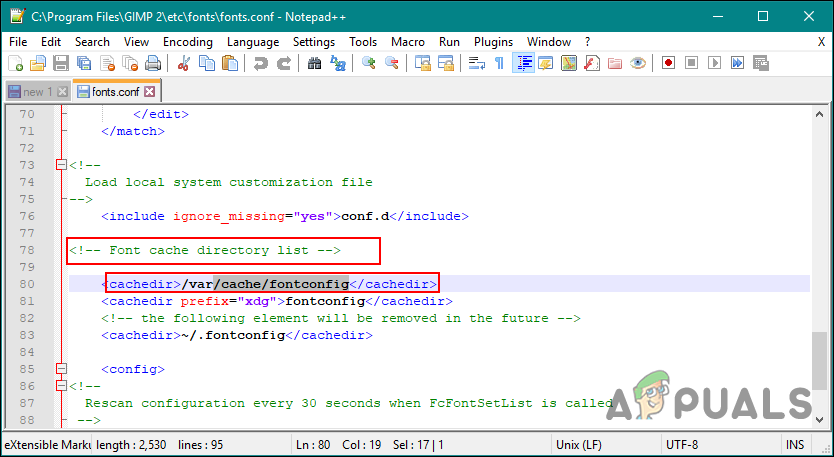Open the Function List icon
Image resolution: width=834 pixels, height=457 pixels.
592,63
